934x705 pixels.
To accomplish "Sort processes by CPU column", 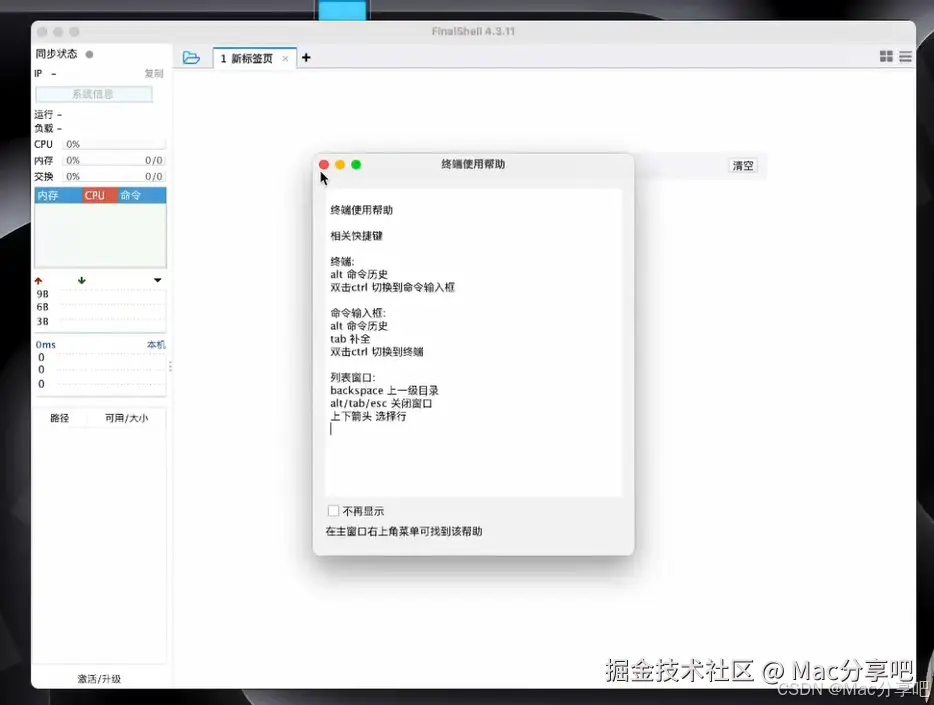I will pos(100,195).
